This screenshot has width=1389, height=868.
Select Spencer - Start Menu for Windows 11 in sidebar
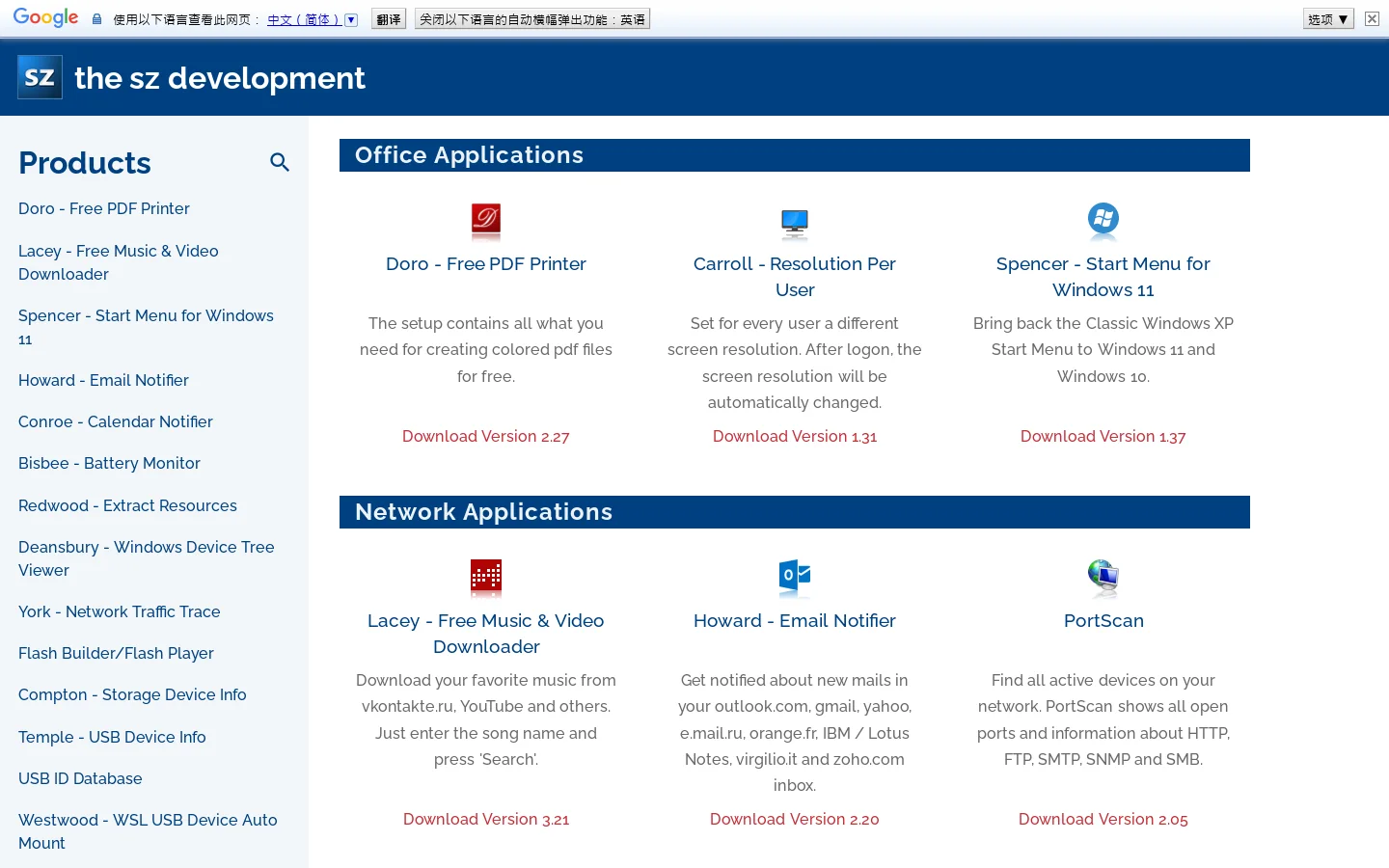click(x=146, y=327)
